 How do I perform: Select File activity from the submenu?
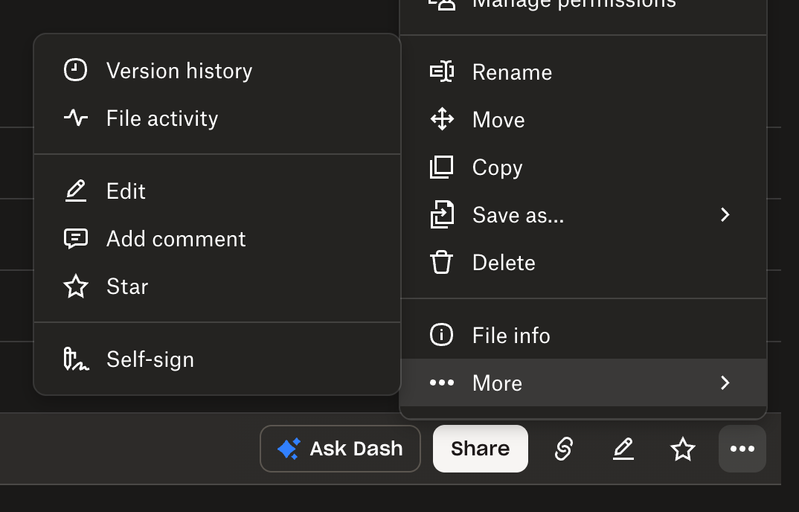click(162, 118)
